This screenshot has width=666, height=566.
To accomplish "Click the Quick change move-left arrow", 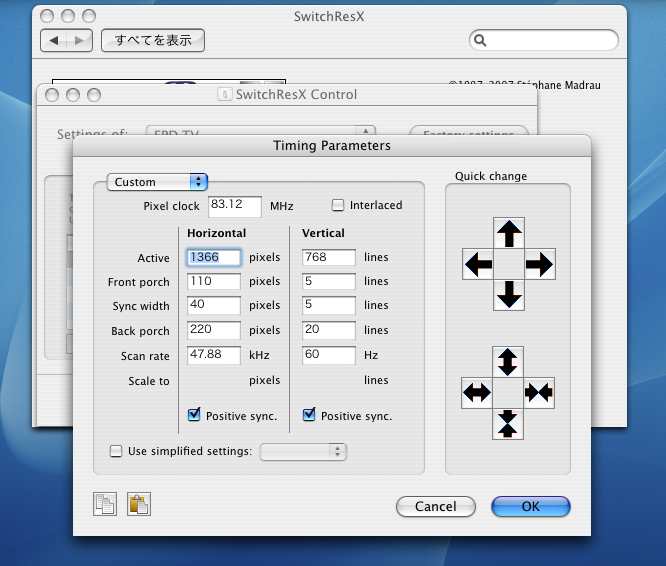I will (x=478, y=264).
